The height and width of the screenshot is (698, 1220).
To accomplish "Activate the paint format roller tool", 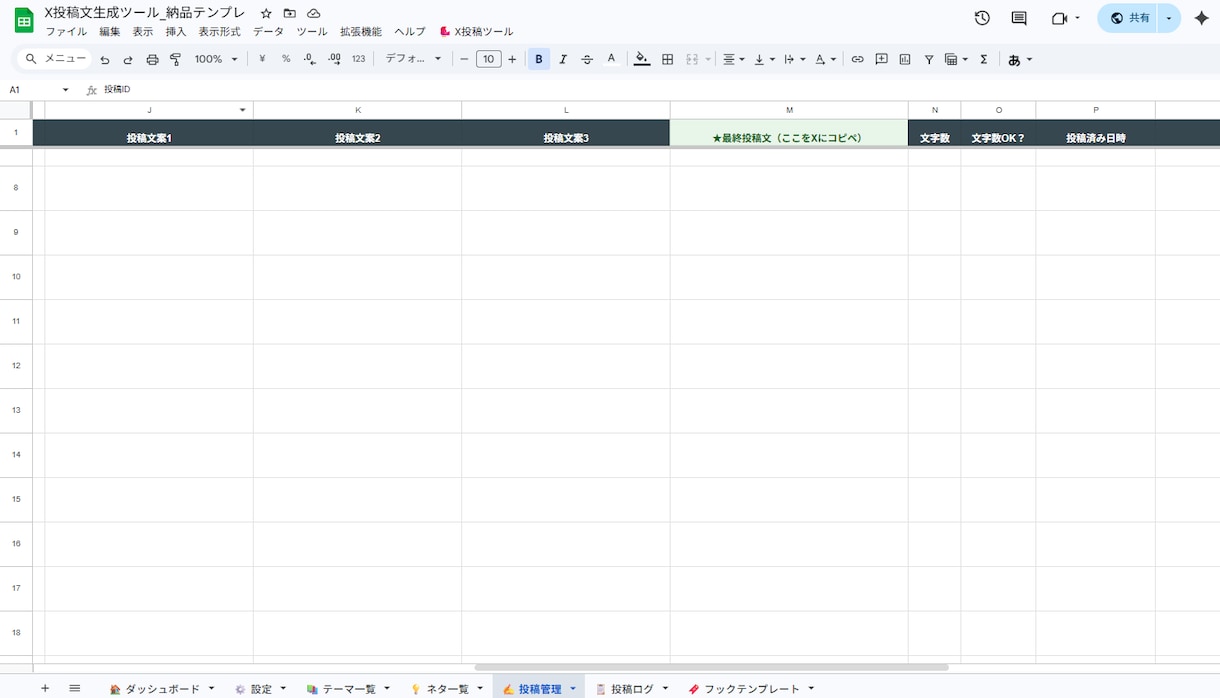I will point(176,60).
